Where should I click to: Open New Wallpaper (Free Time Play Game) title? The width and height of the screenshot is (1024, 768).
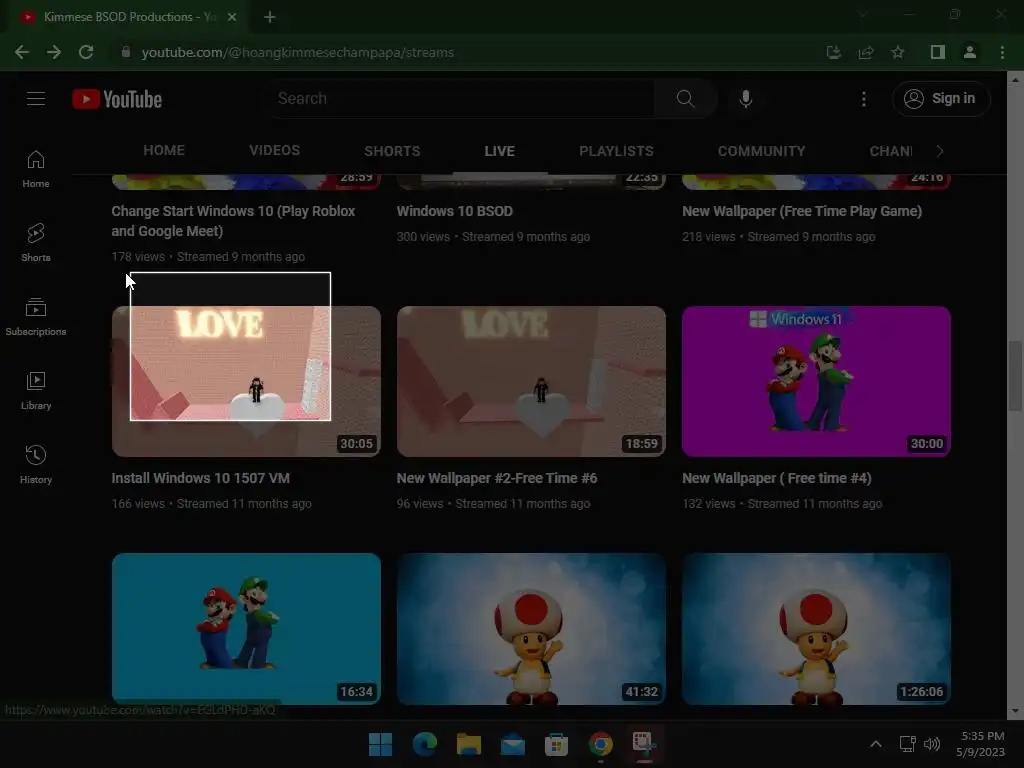pos(802,211)
